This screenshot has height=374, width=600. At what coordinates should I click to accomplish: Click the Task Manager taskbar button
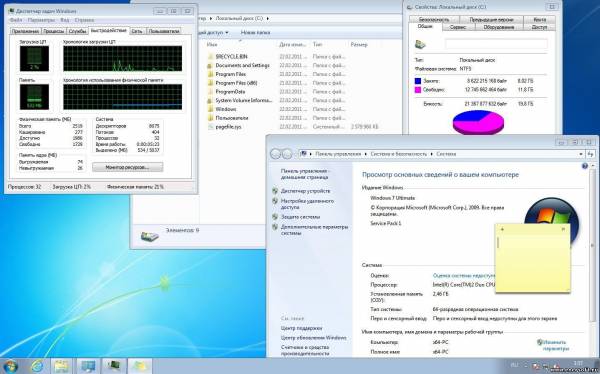tap(114, 366)
